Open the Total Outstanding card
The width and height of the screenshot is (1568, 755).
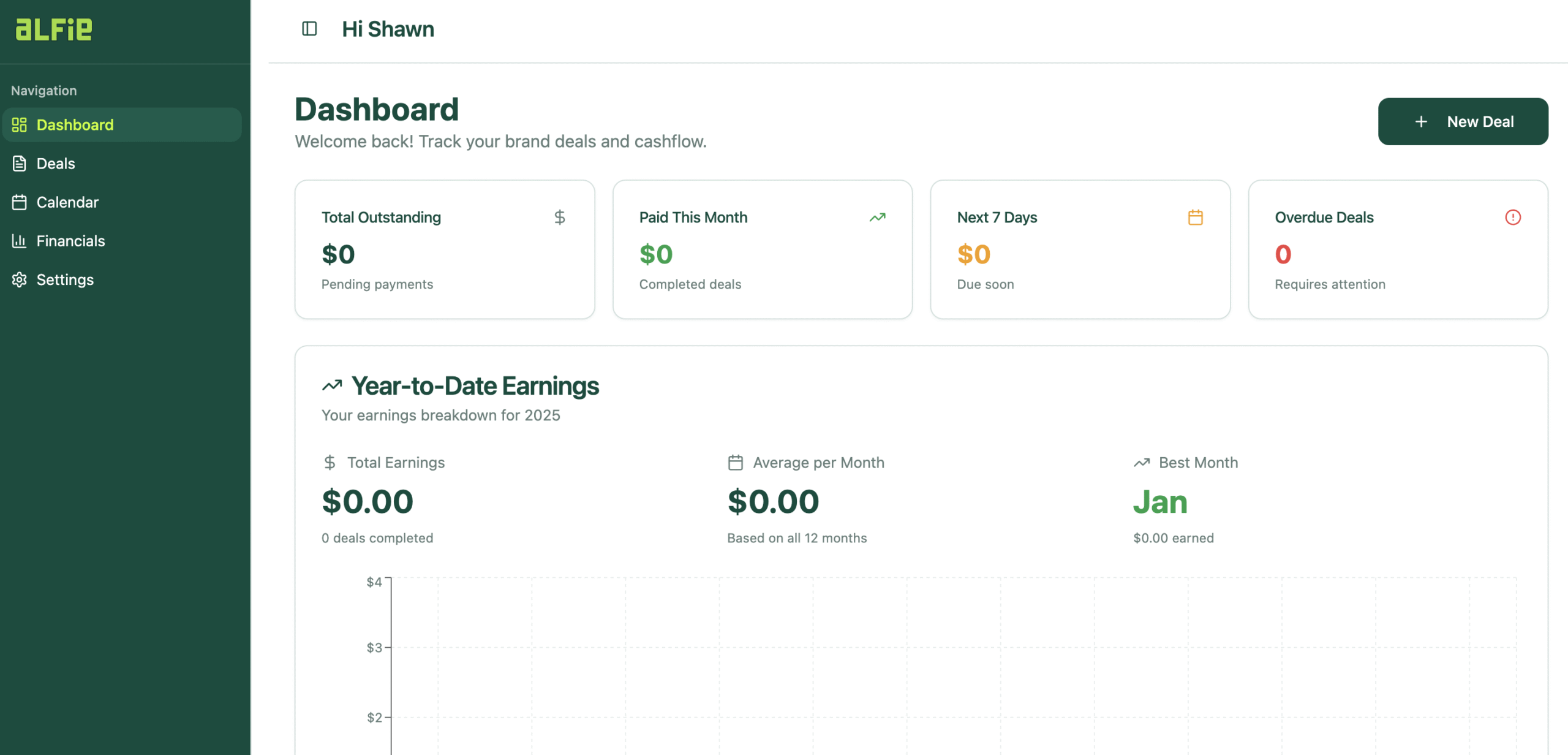coord(444,249)
